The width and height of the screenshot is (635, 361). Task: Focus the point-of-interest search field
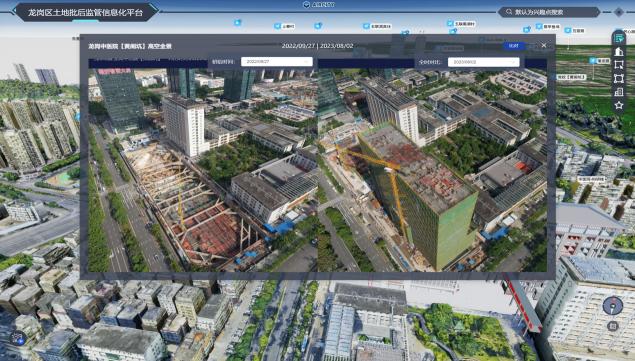click(552, 12)
